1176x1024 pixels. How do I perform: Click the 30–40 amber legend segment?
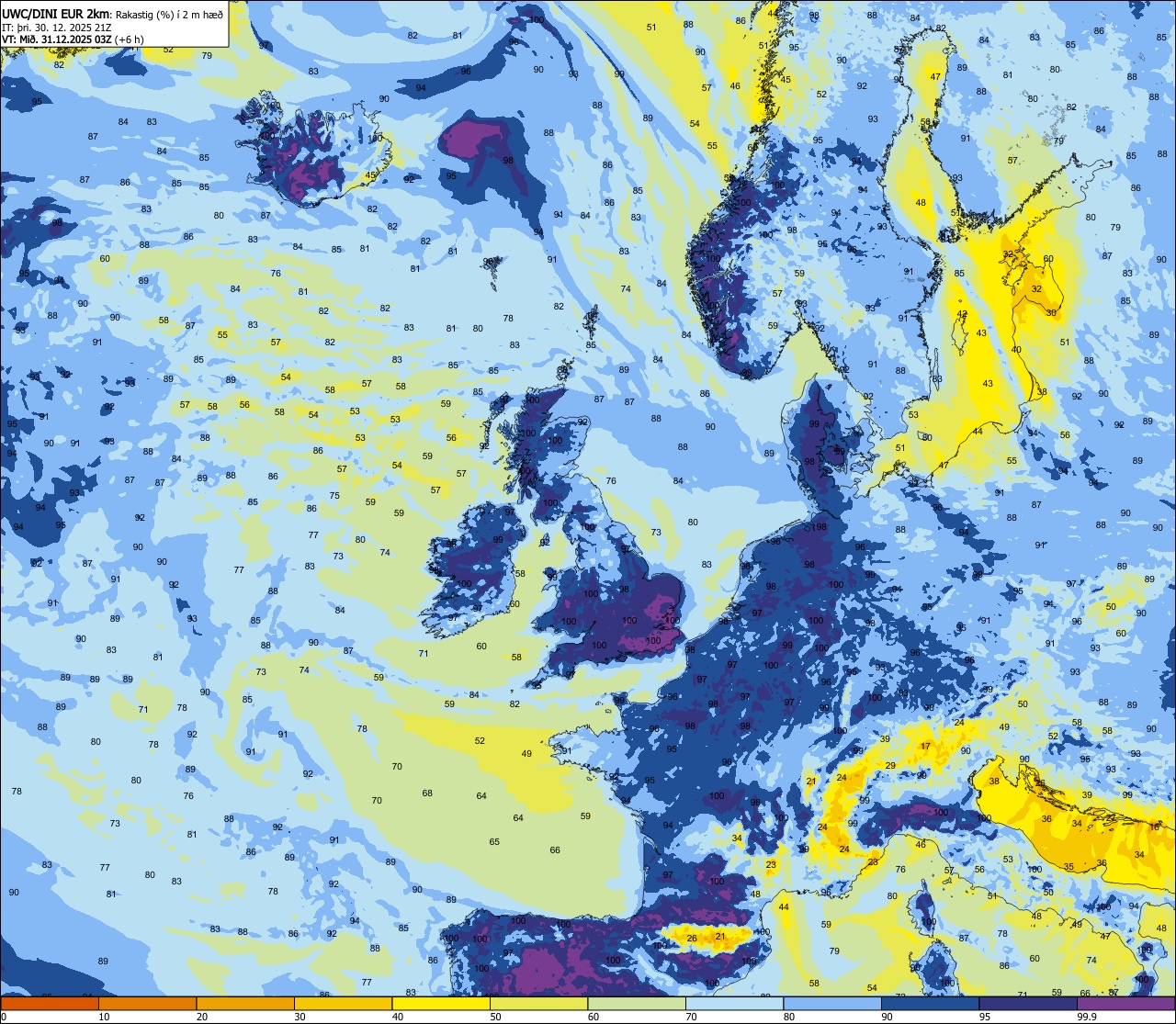coord(343,1003)
